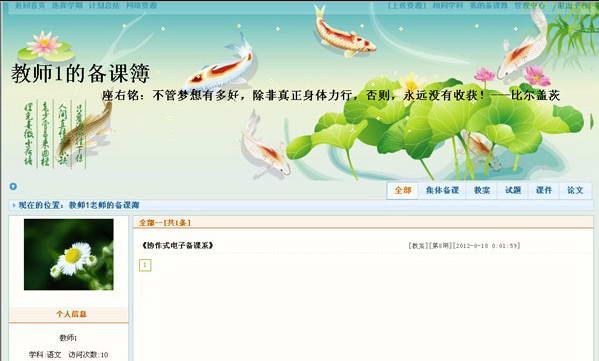Select the 论文 tab

point(575,190)
